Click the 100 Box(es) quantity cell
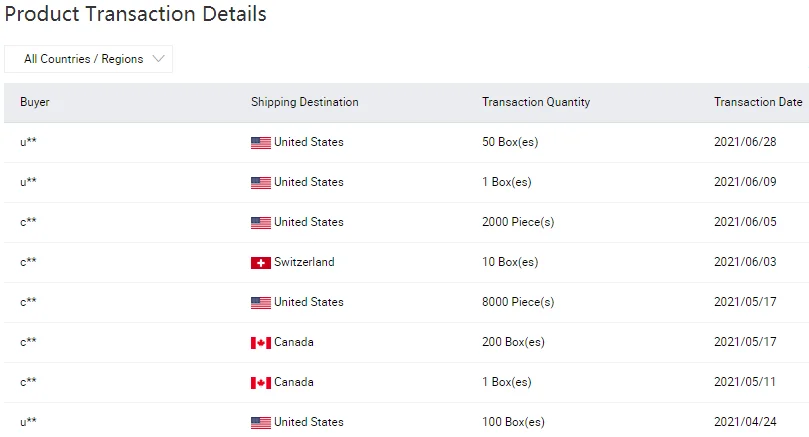This screenshot has height=437, width=809. [x=513, y=422]
